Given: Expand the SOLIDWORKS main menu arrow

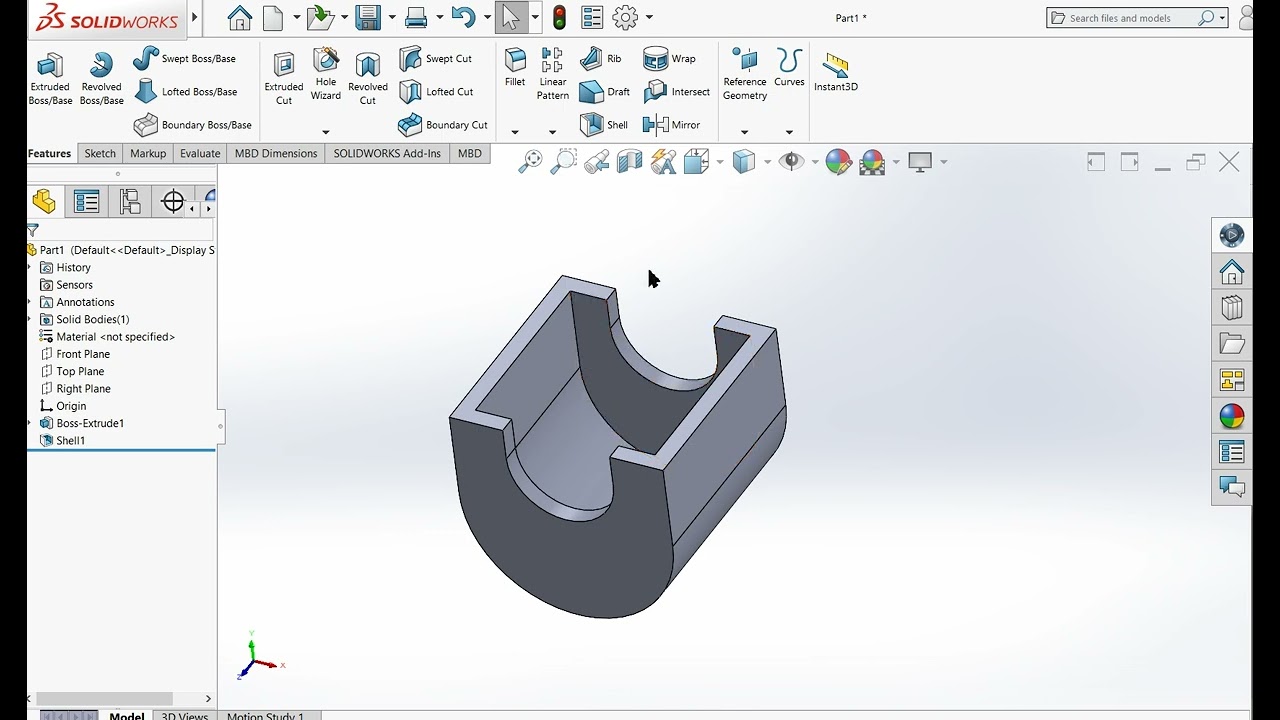Looking at the screenshot, I should 195,17.
